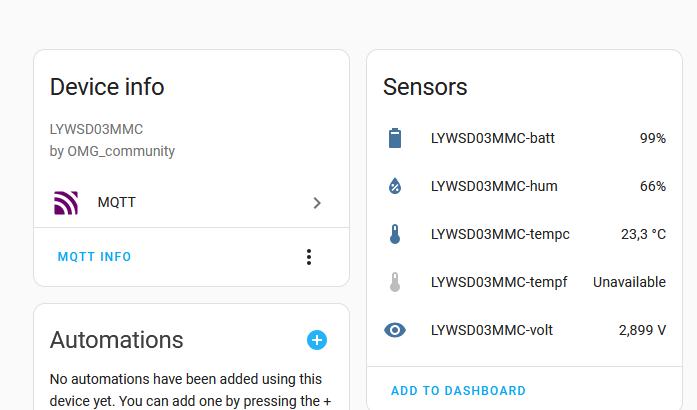Open the LYWSD03MMC-volt sensor entry
This screenshot has width=697, height=410.
pyautogui.click(x=525, y=330)
